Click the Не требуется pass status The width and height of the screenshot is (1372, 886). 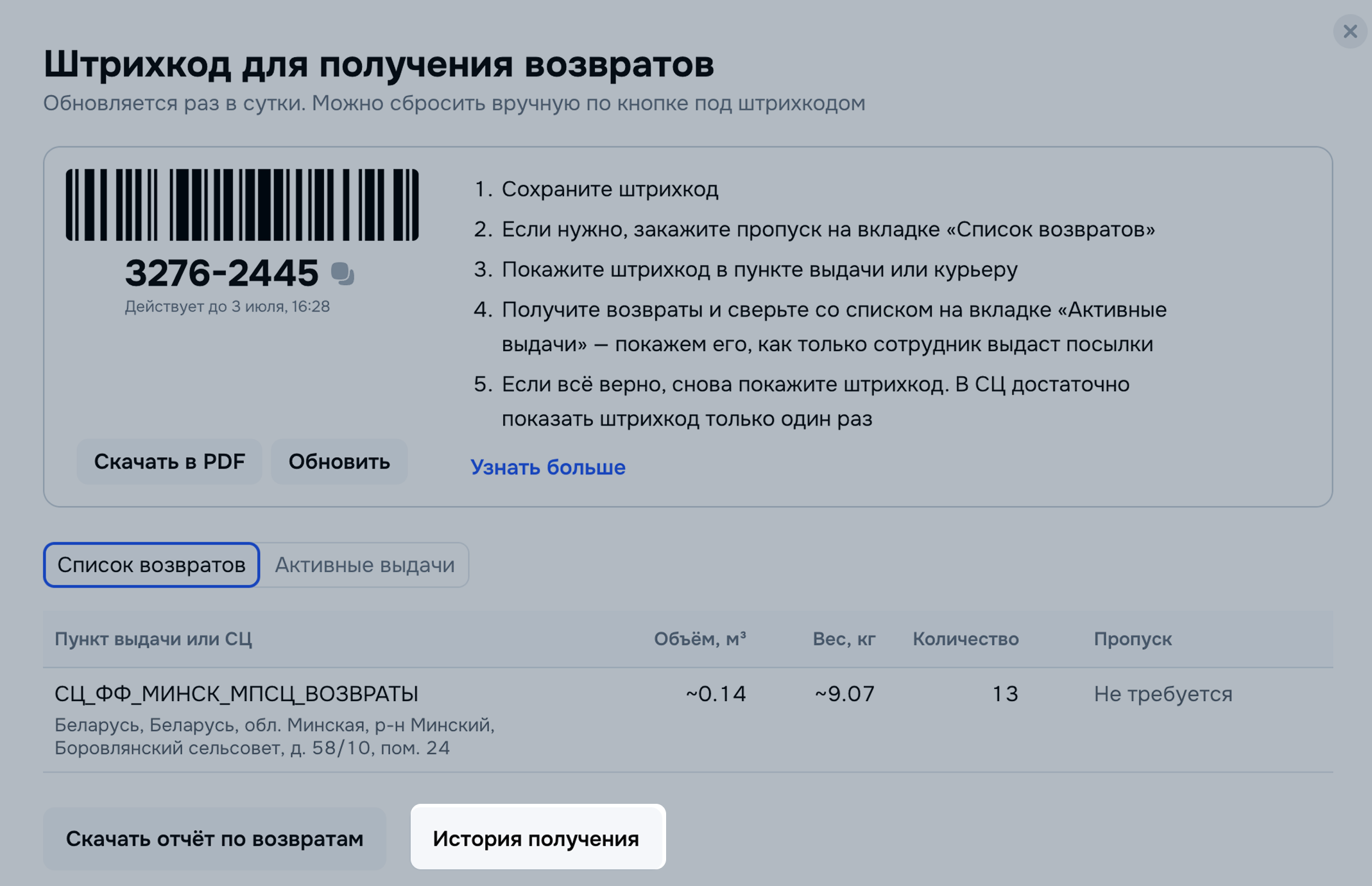pyautogui.click(x=1163, y=693)
